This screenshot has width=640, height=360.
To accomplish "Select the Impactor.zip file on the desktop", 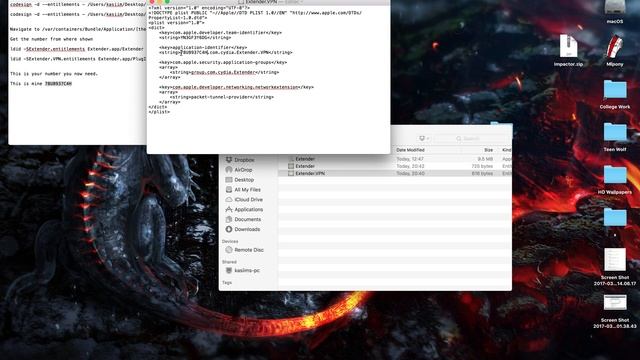I will coord(569,51).
